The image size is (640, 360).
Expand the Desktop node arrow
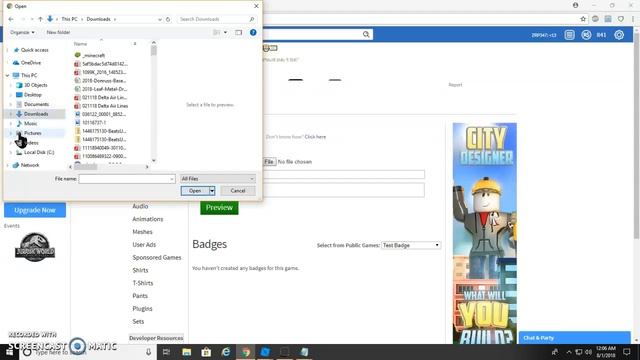point(11,95)
